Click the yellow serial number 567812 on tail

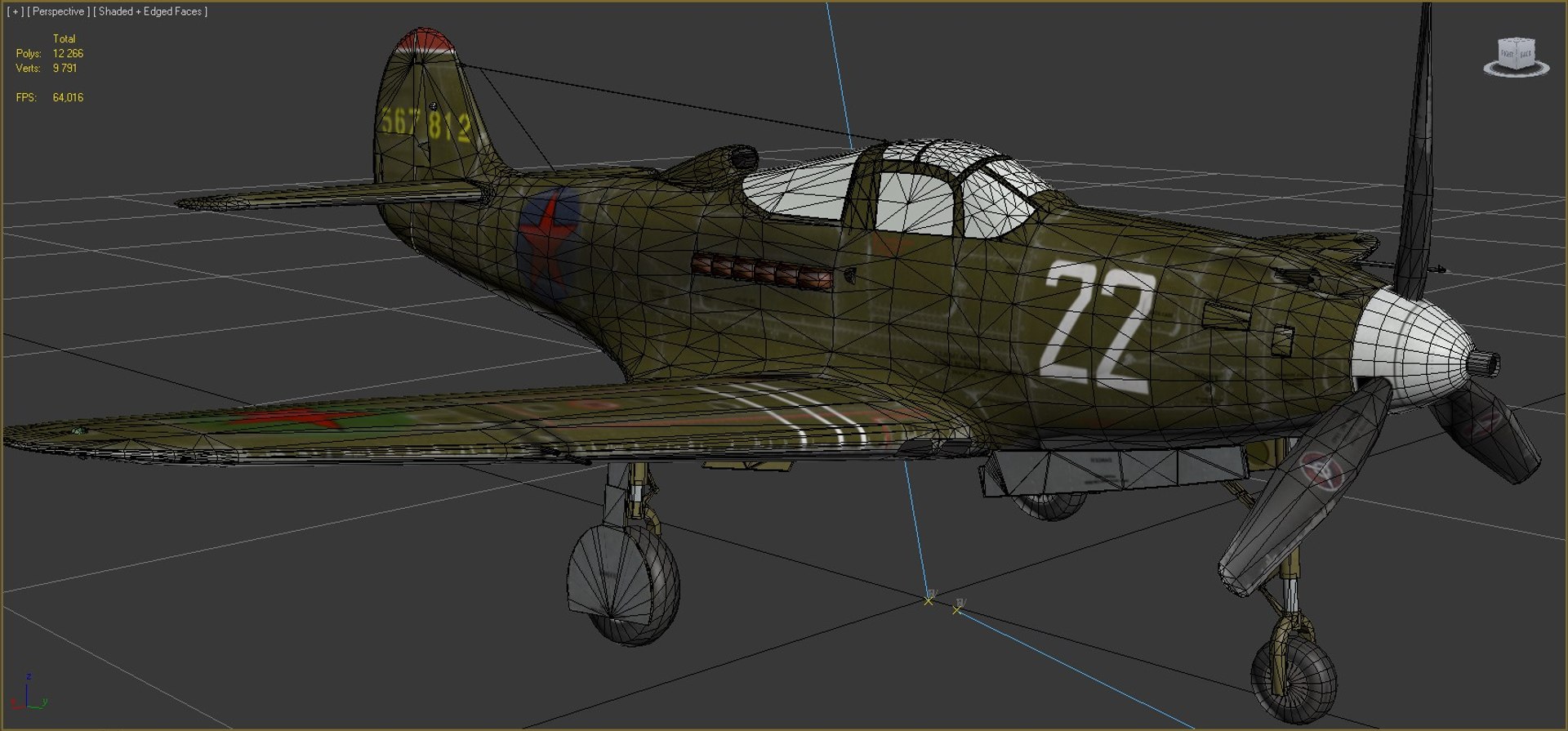(425, 124)
